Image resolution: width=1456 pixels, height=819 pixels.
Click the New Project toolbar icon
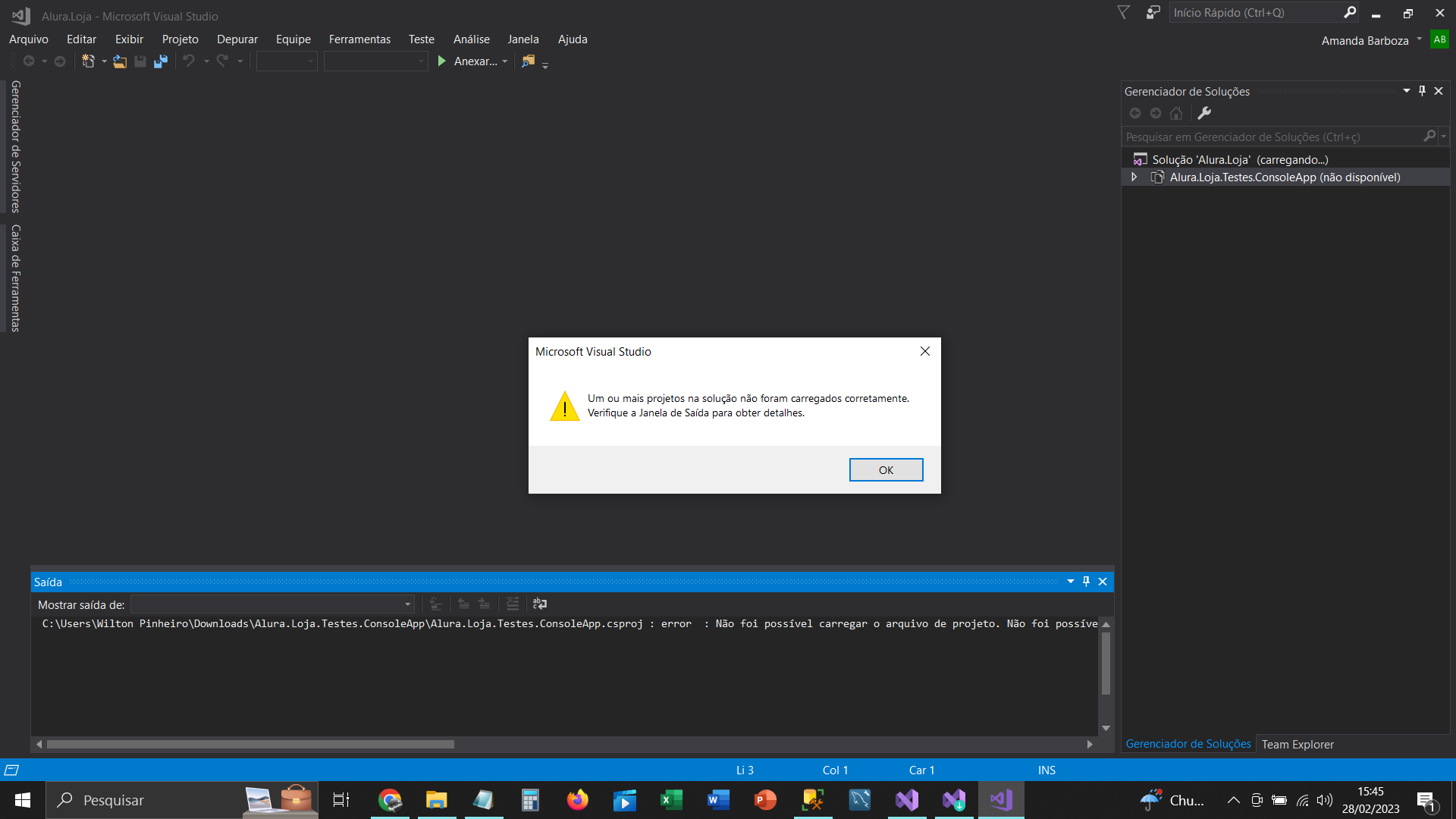[89, 61]
